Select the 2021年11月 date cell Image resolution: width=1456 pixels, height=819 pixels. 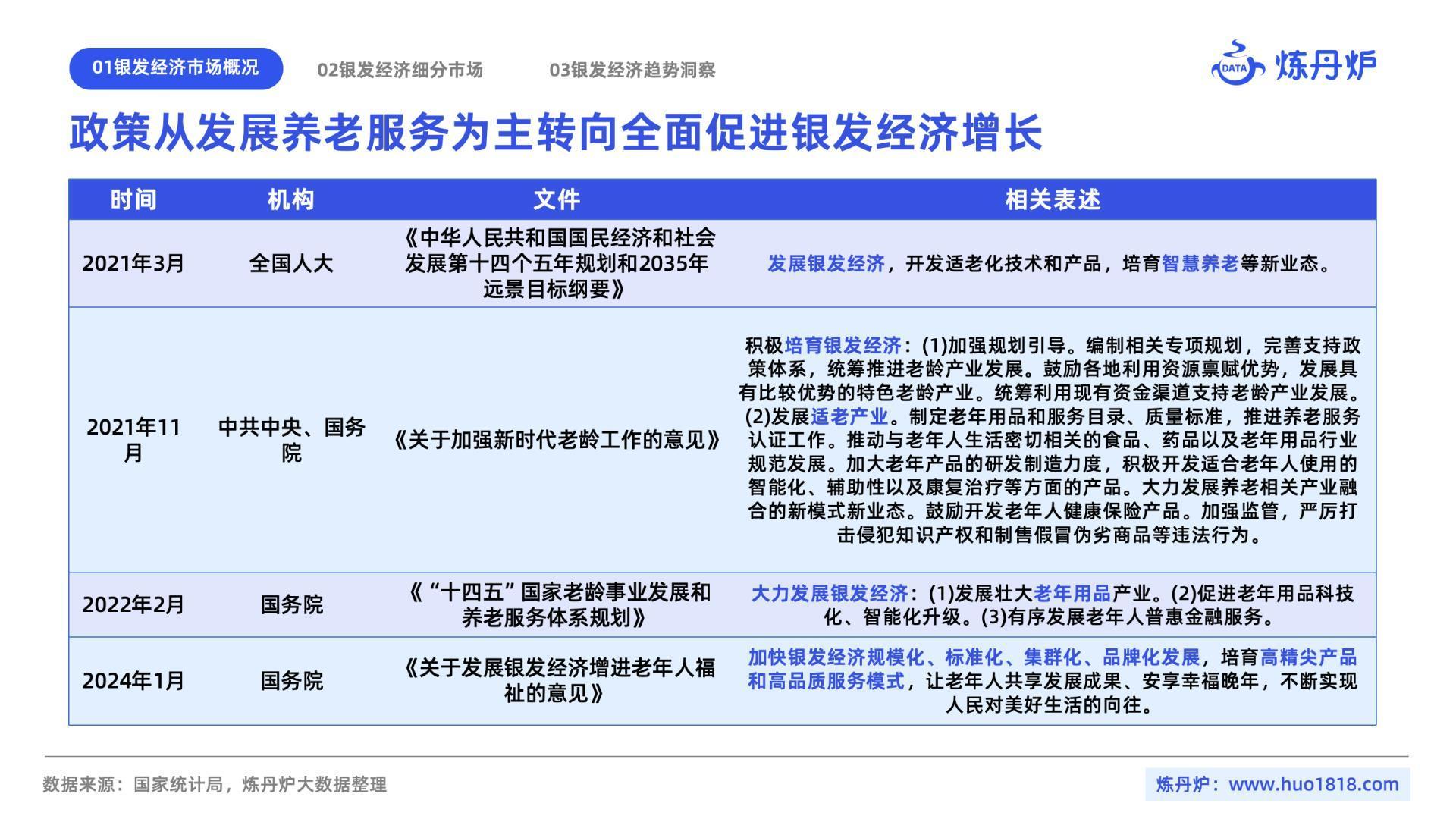(133, 440)
